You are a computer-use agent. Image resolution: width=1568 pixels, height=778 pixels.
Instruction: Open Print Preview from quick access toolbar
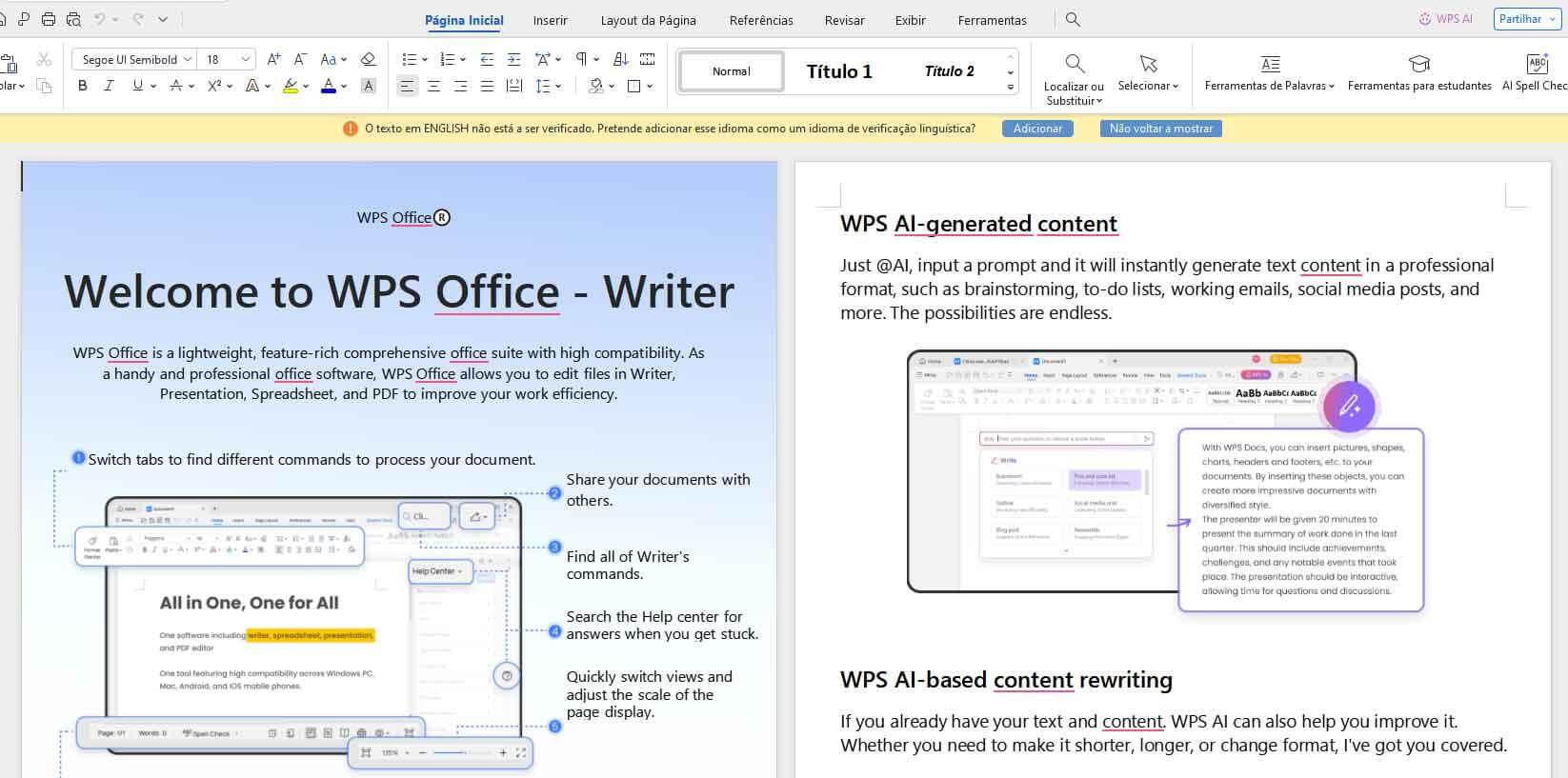click(x=74, y=19)
